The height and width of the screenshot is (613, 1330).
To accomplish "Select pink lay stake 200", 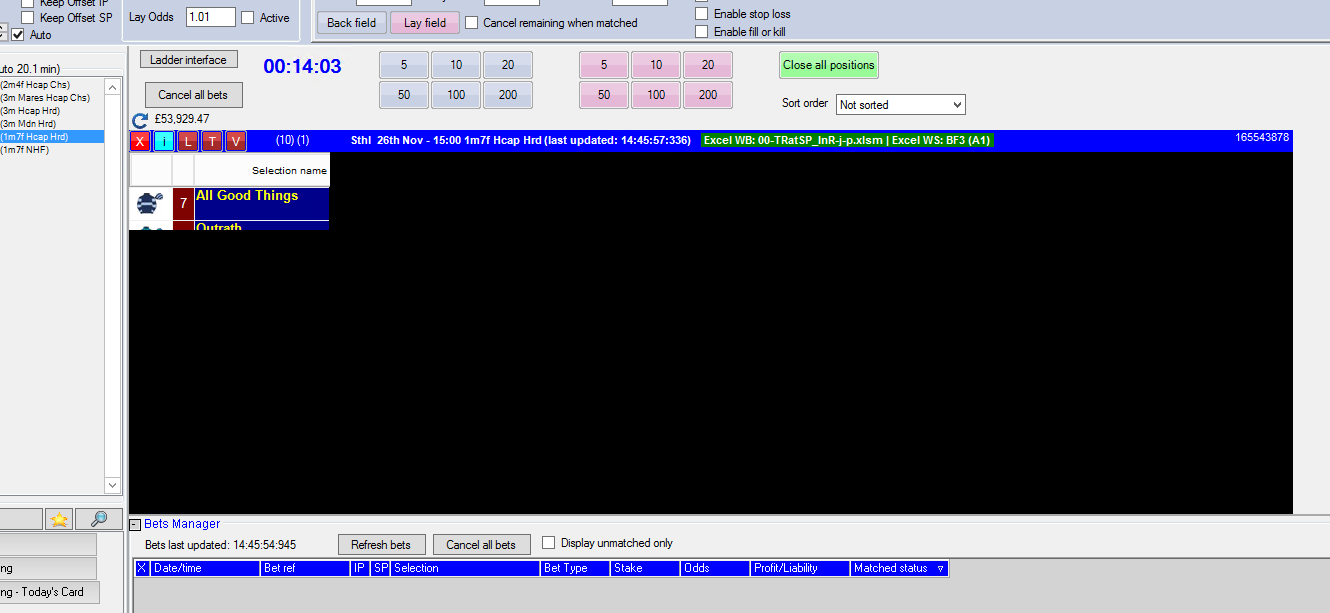I will pos(708,95).
